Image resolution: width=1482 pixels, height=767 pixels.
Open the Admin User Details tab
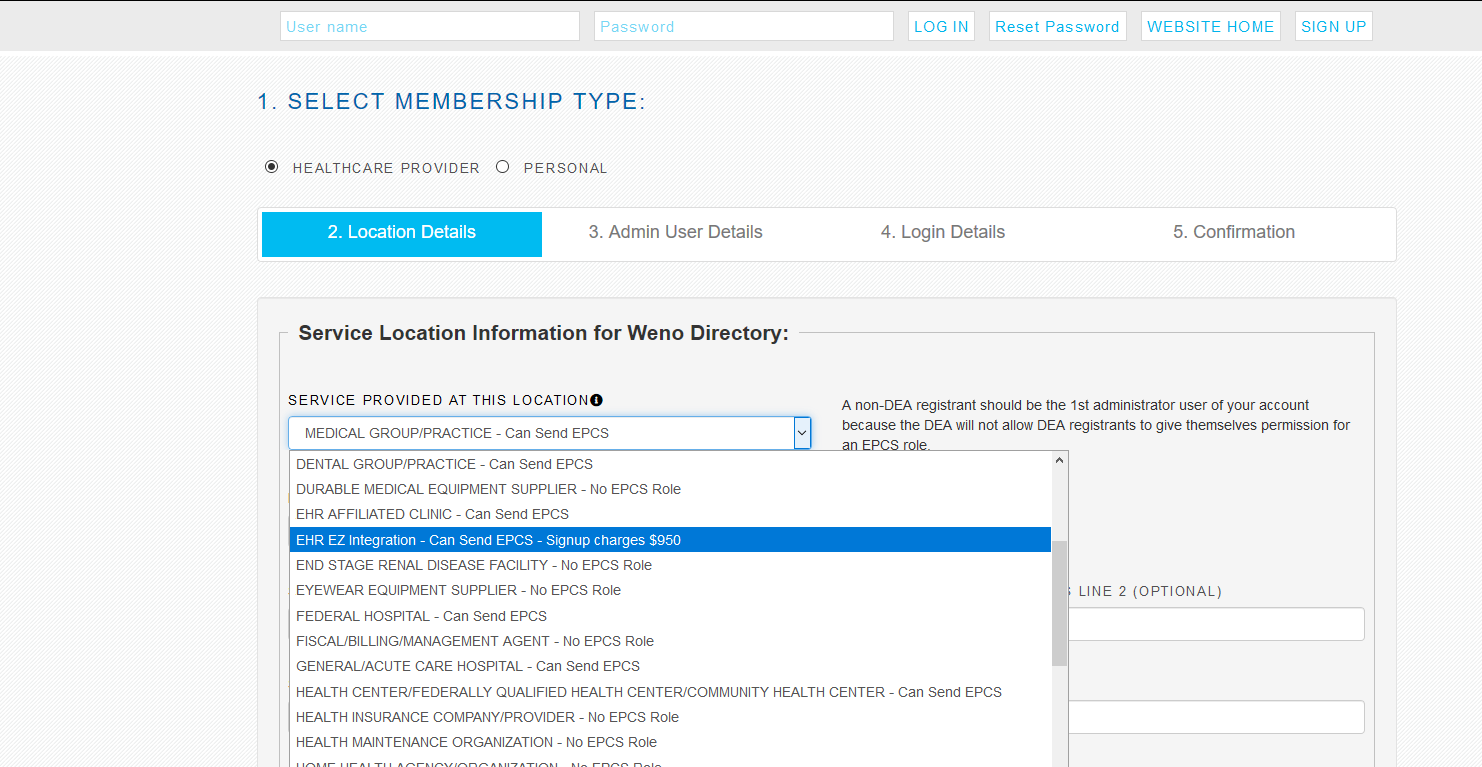click(x=676, y=232)
